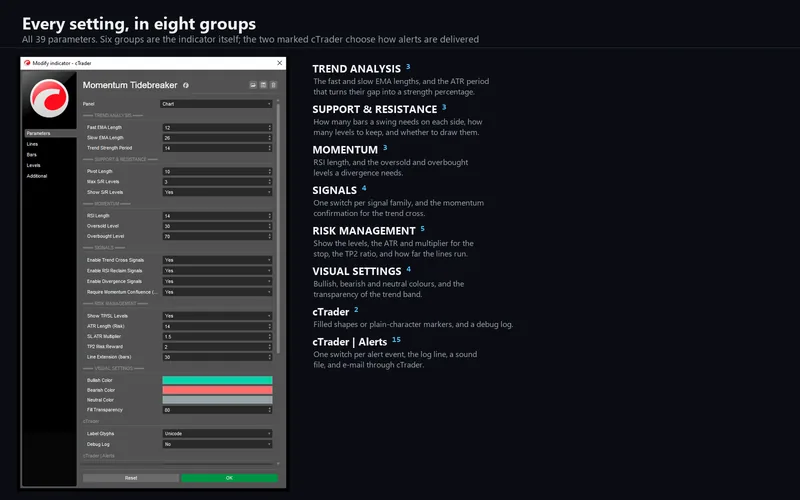Viewport: 800px width, 500px height.
Task: Click the cTrader | Alerts heading on the right
Action: (x=350, y=342)
